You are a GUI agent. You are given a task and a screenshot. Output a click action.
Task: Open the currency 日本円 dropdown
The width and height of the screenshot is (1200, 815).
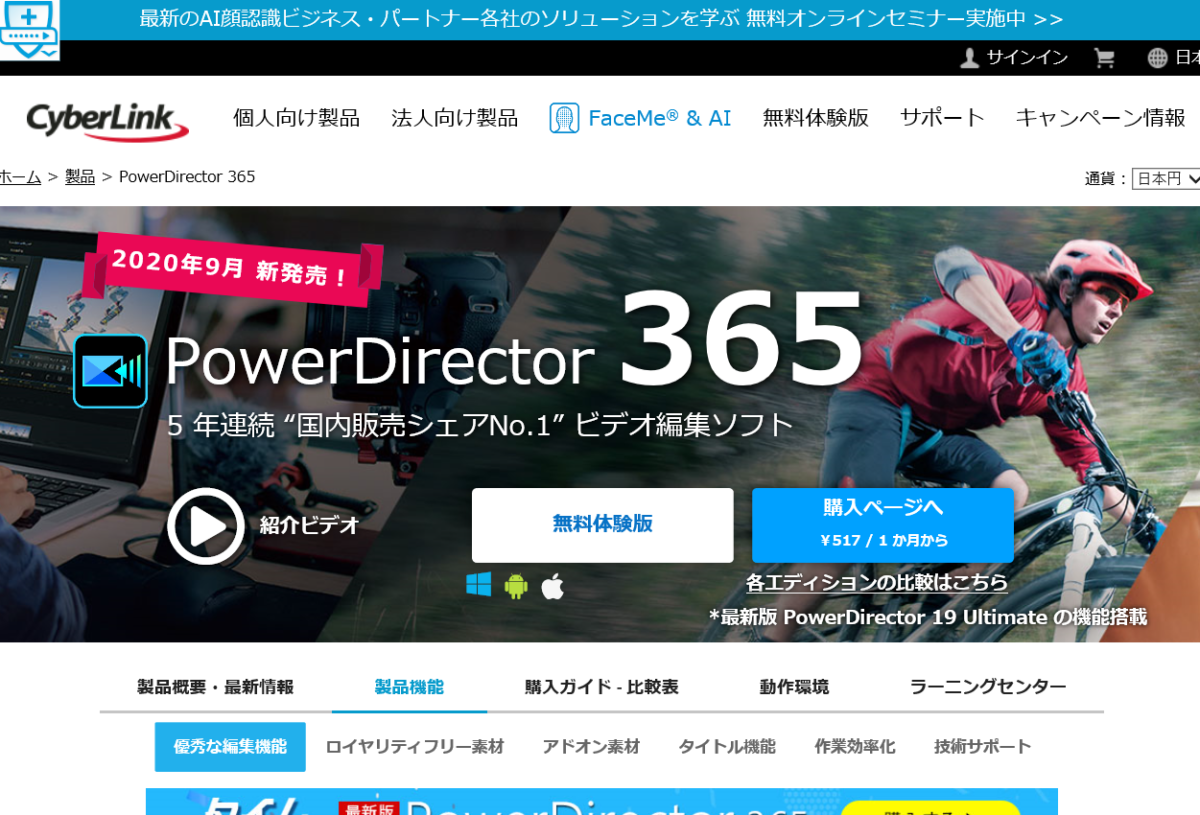pos(1166,179)
